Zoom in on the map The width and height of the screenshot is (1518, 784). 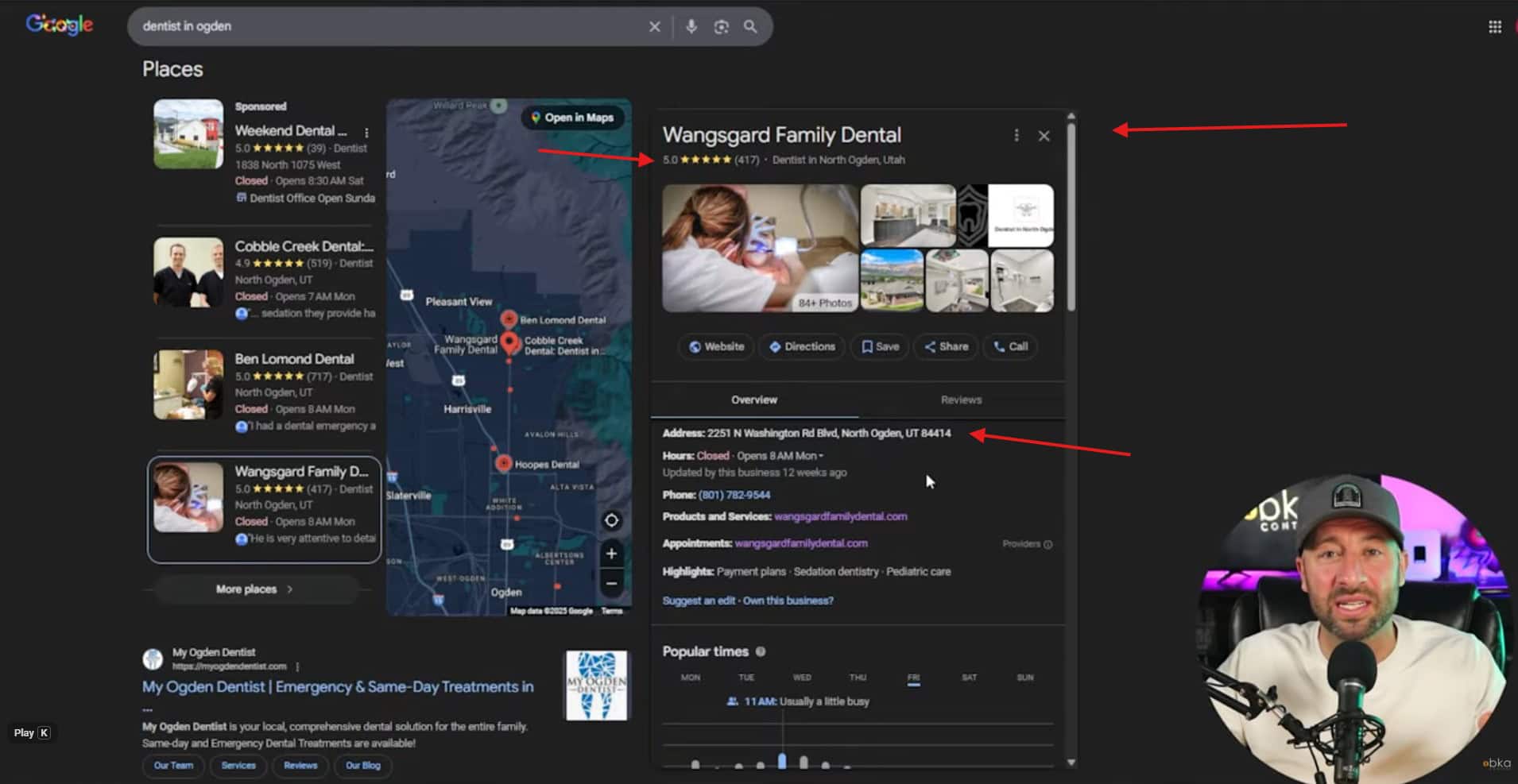611,554
